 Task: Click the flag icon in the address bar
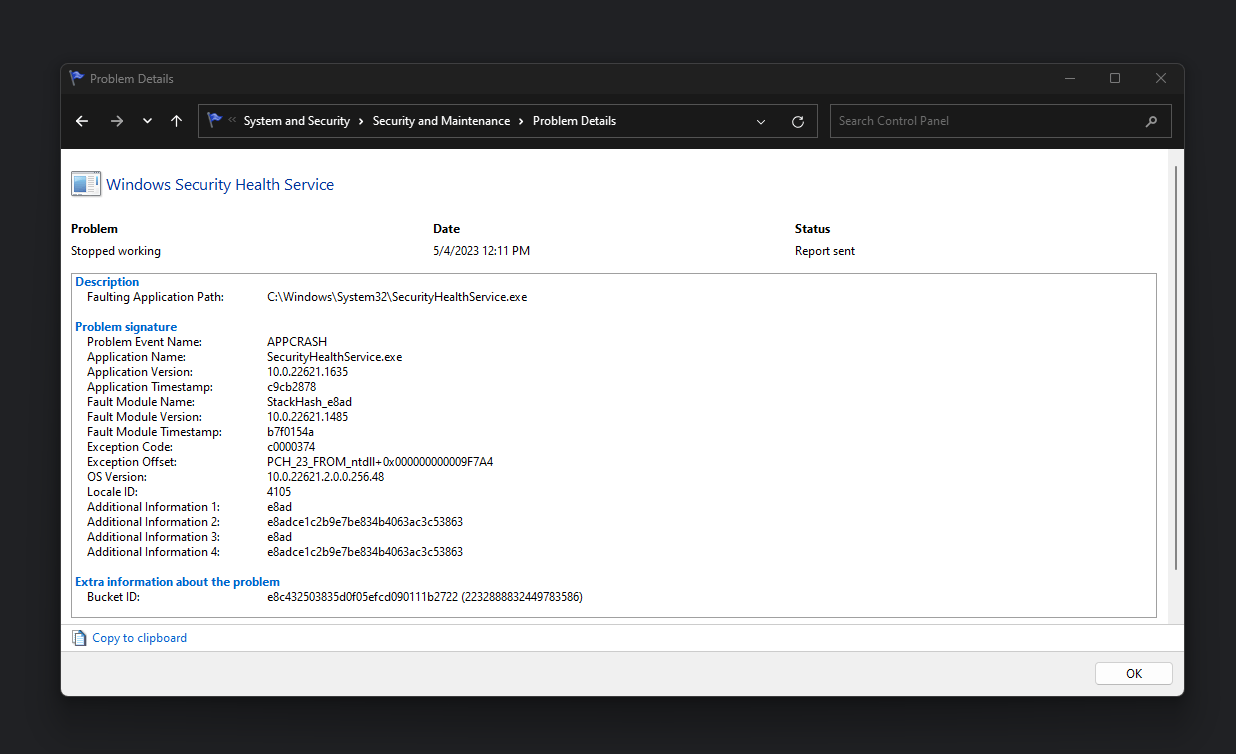point(214,120)
